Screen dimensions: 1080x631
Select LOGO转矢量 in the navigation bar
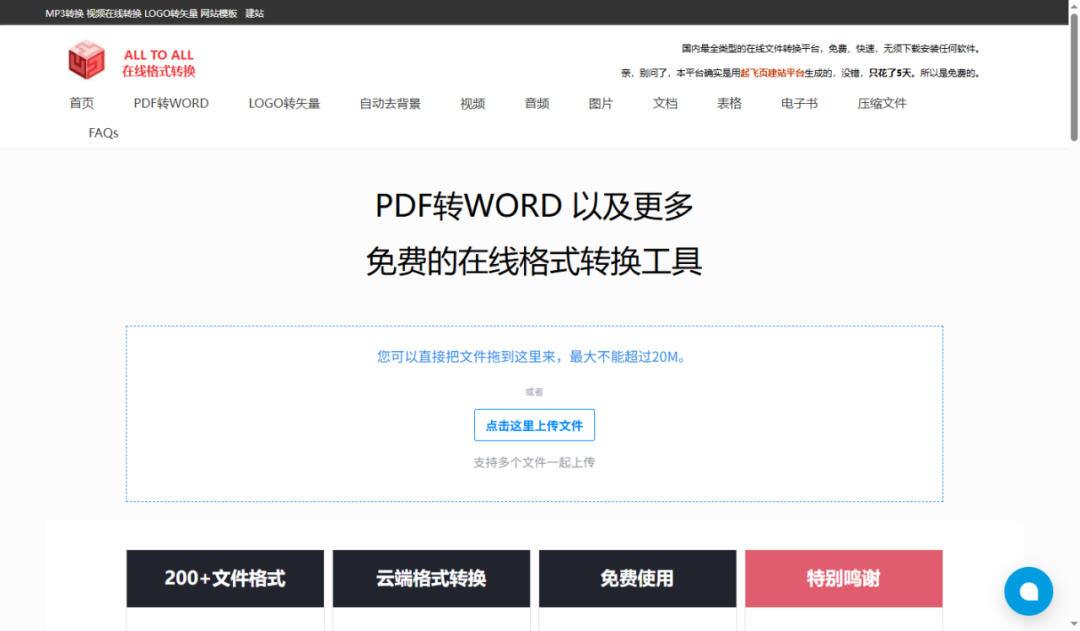coord(287,102)
